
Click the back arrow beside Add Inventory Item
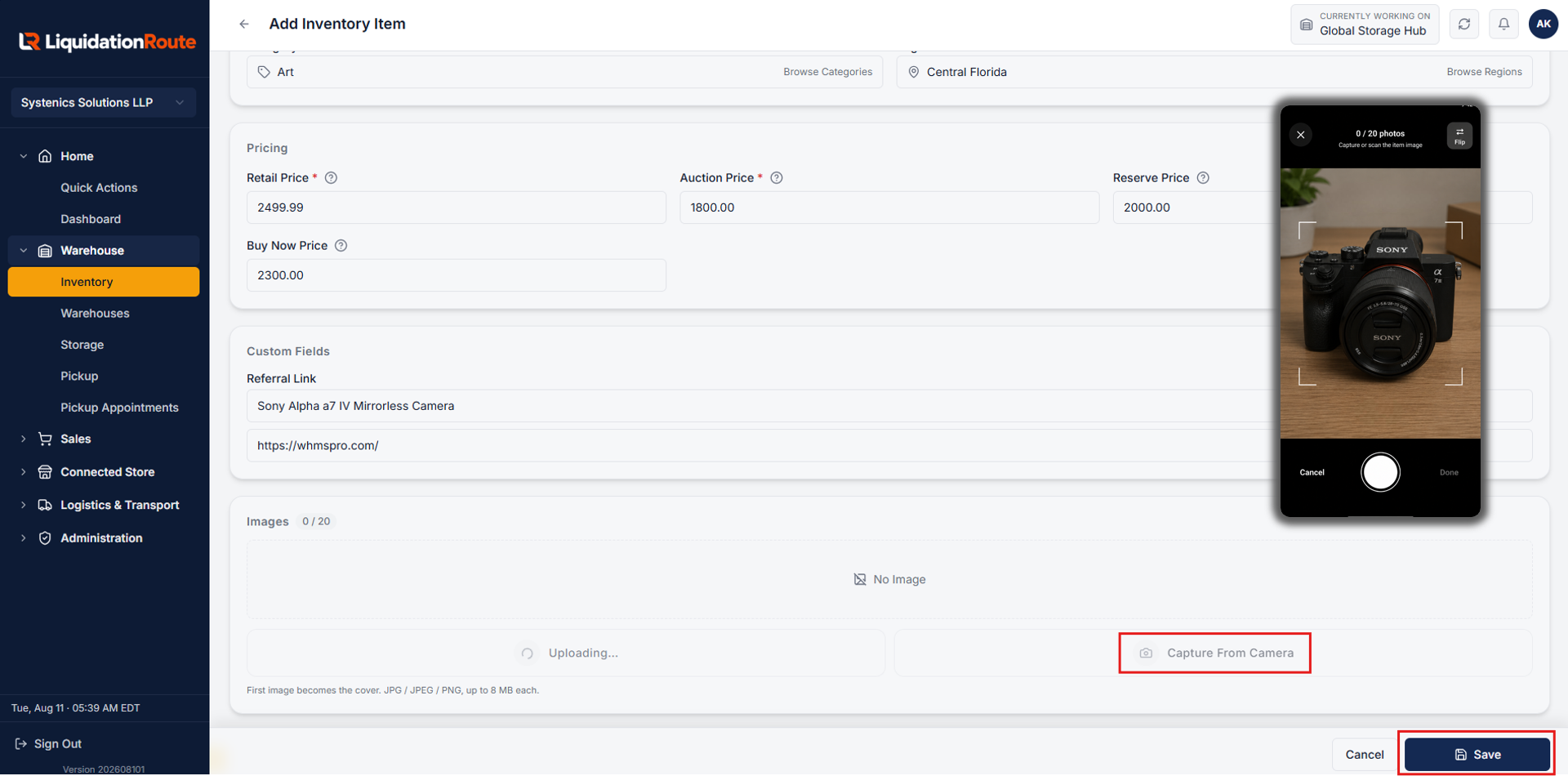(x=244, y=25)
